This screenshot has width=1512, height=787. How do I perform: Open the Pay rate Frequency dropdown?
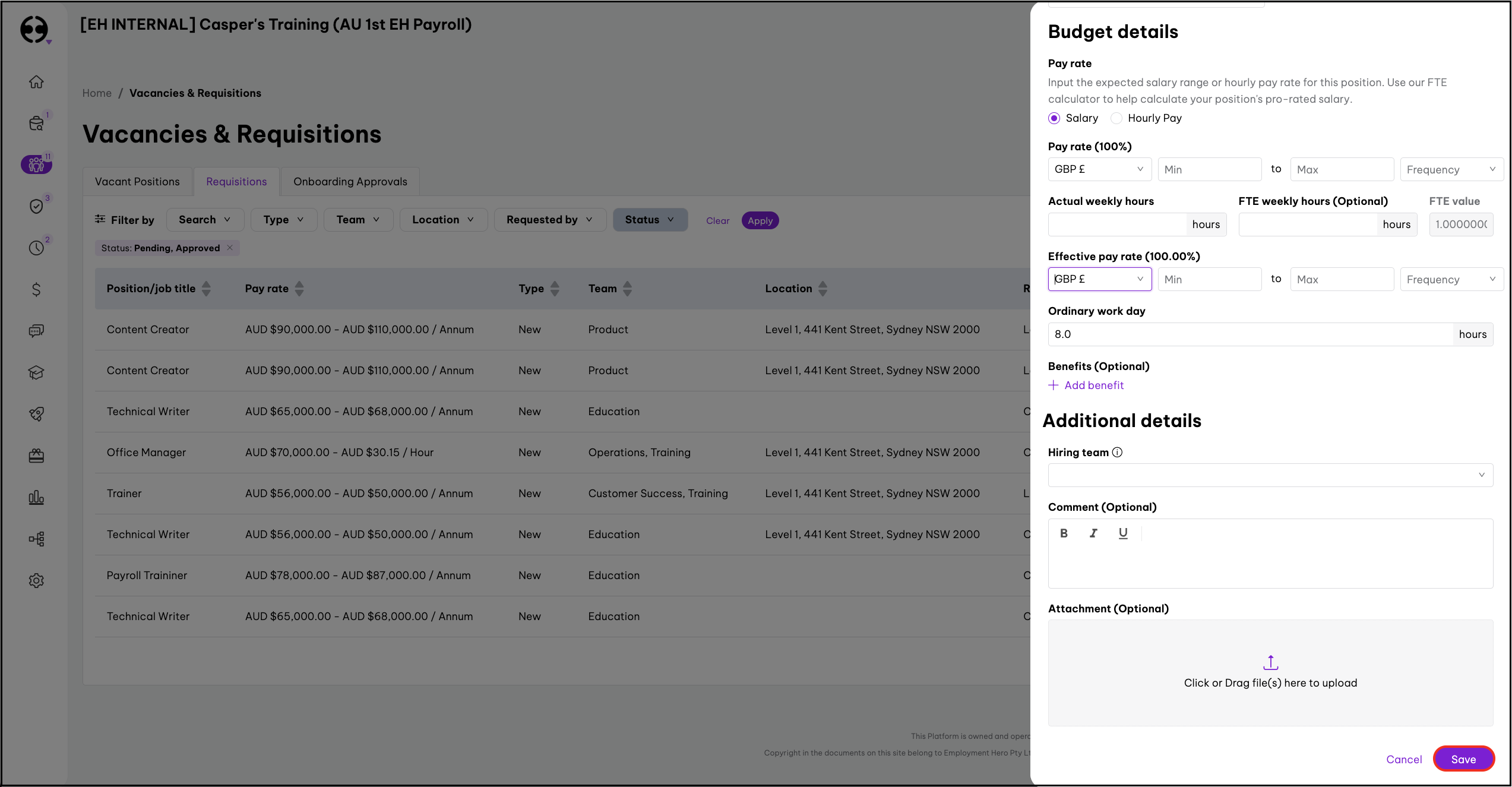click(1451, 169)
